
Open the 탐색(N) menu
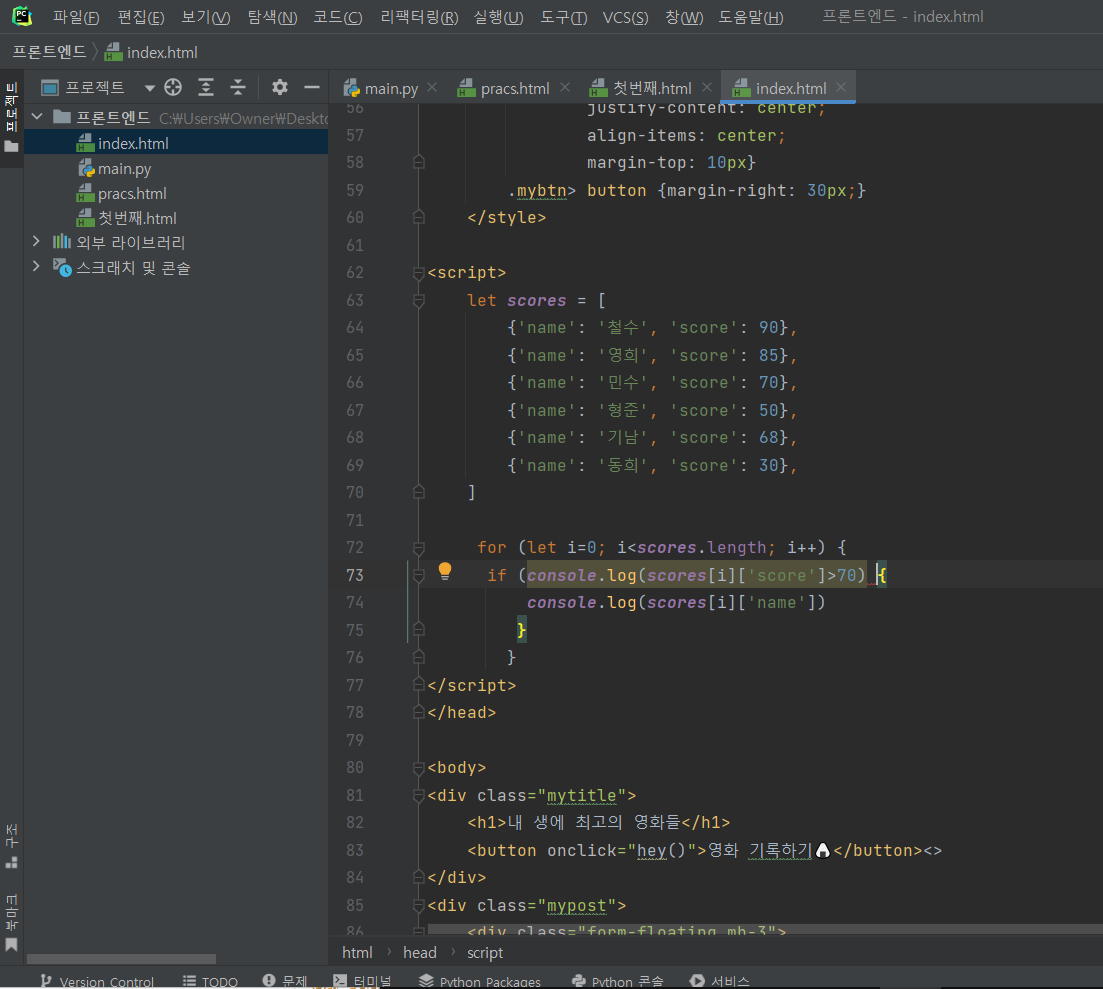272,17
